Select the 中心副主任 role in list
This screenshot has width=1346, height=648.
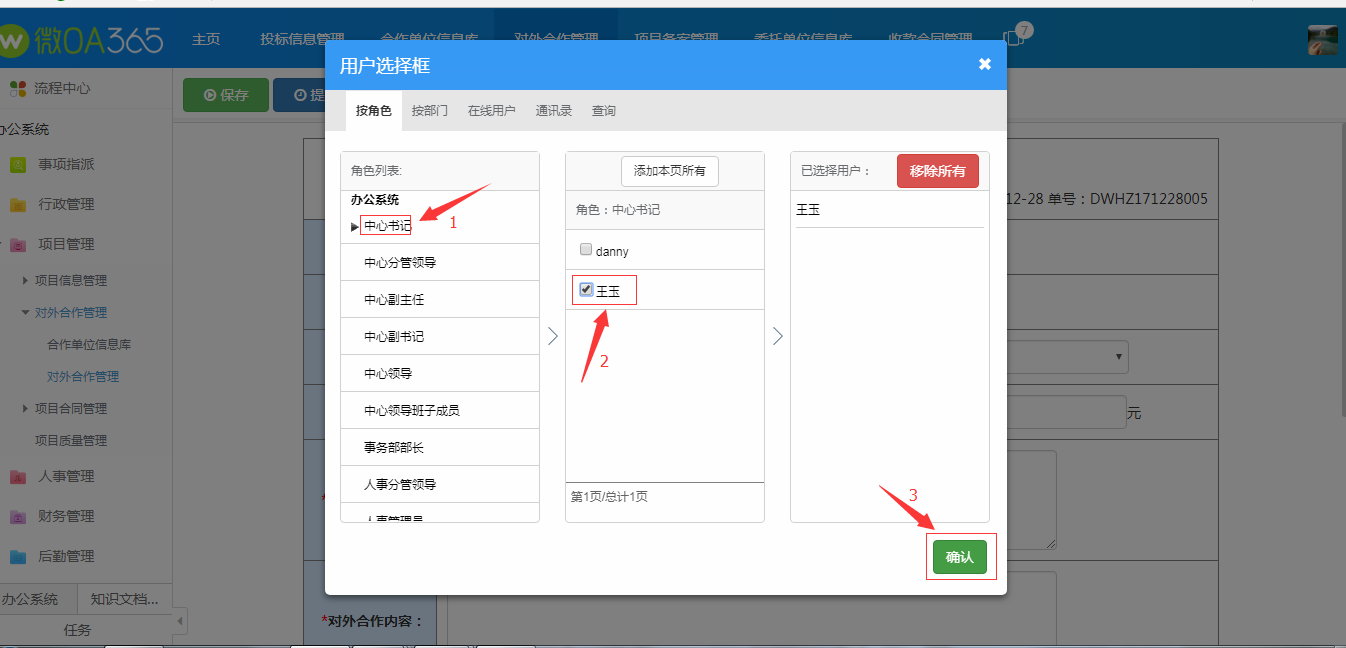394,300
